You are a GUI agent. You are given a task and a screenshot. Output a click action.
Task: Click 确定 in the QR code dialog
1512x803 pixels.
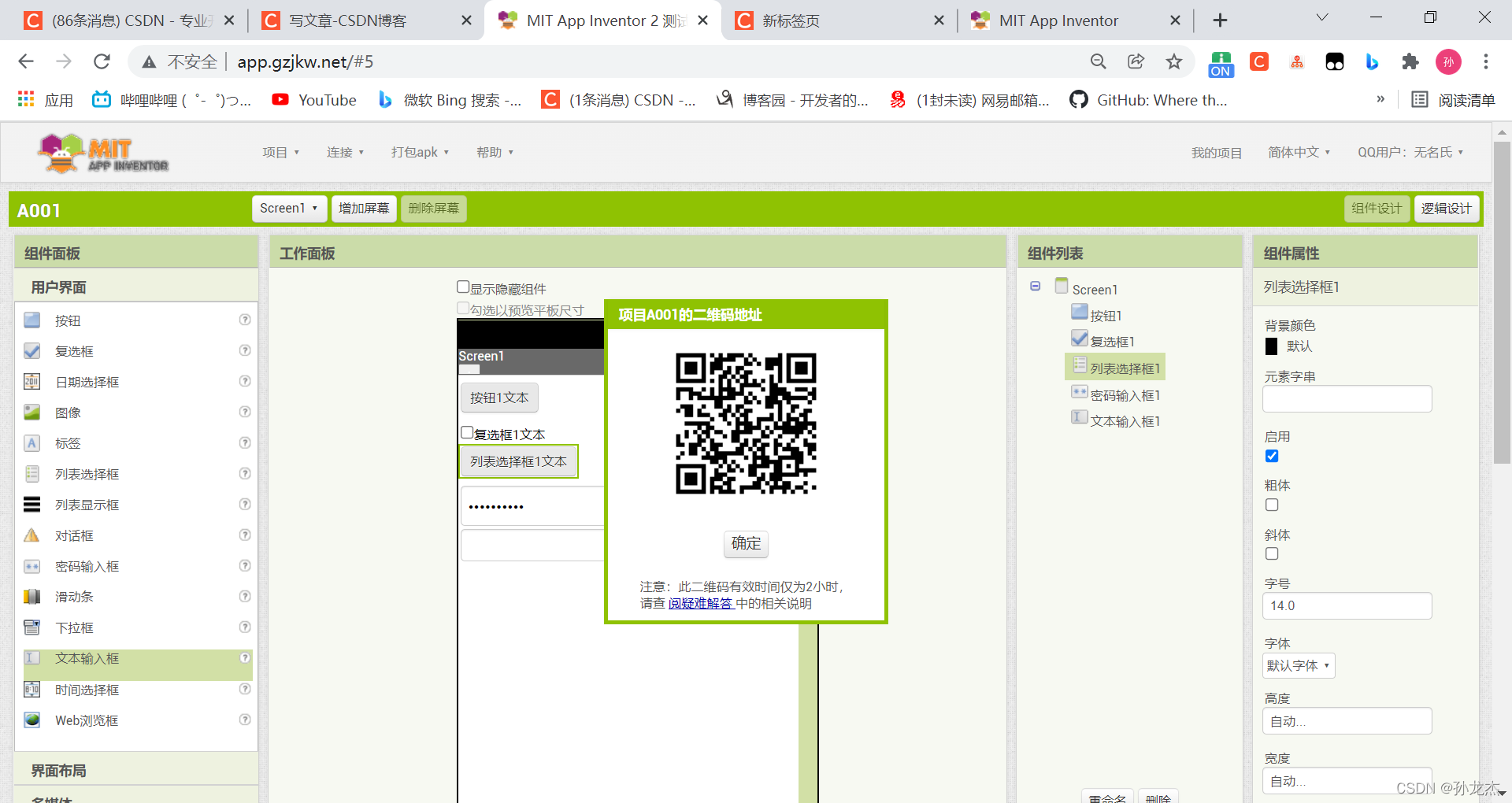click(746, 544)
